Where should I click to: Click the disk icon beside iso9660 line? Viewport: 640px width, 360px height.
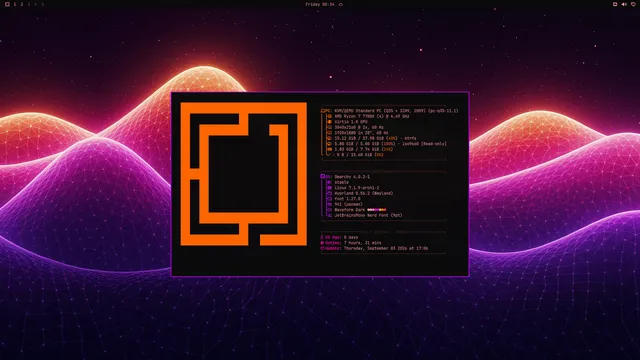pyautogui.click(x=329, y=144)
